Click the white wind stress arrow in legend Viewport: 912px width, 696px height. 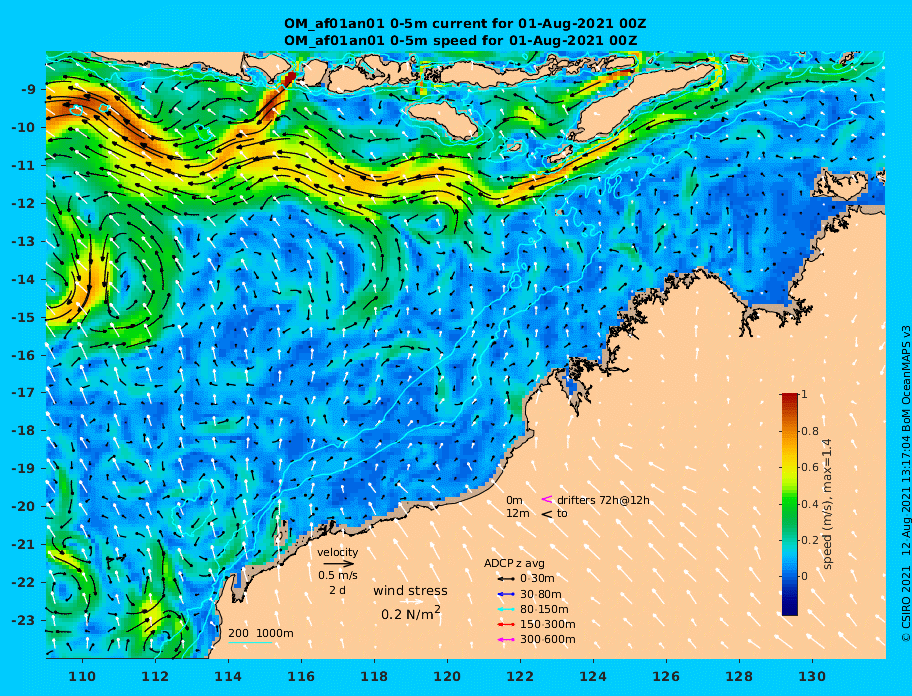(411, 601)
